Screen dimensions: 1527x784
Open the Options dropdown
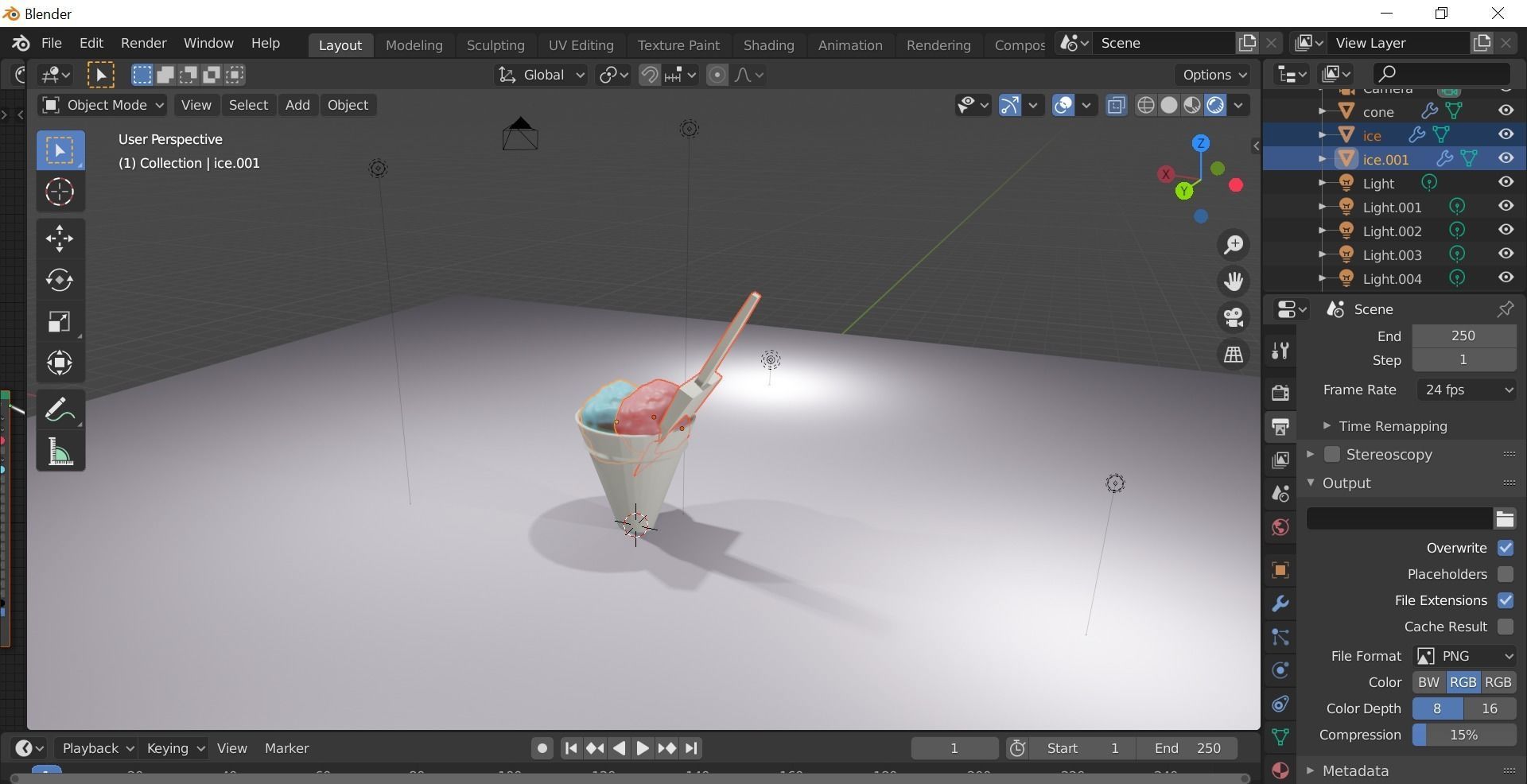pos(1214,75)
